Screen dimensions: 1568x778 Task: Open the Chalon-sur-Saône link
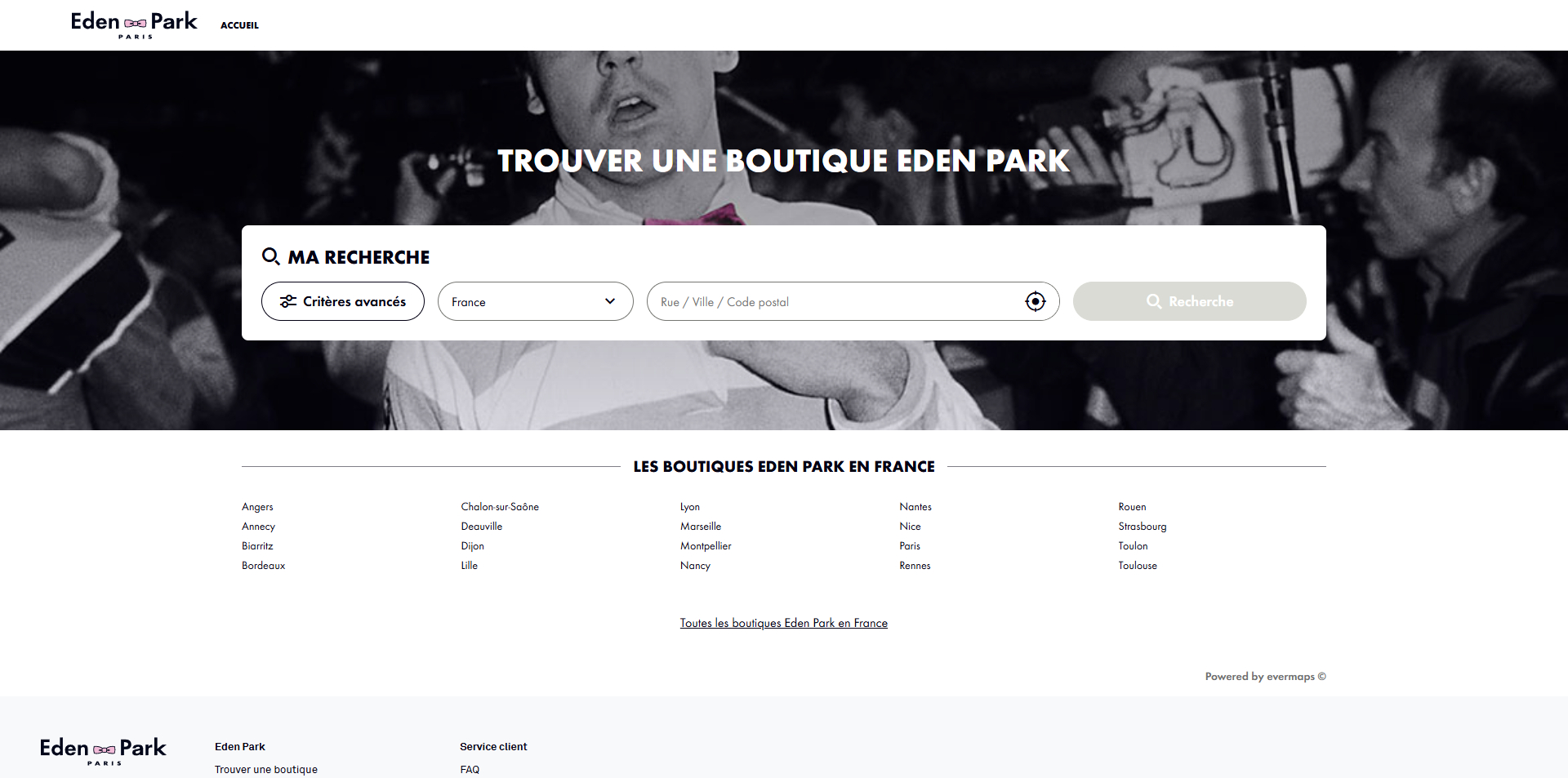pos(500,507)
